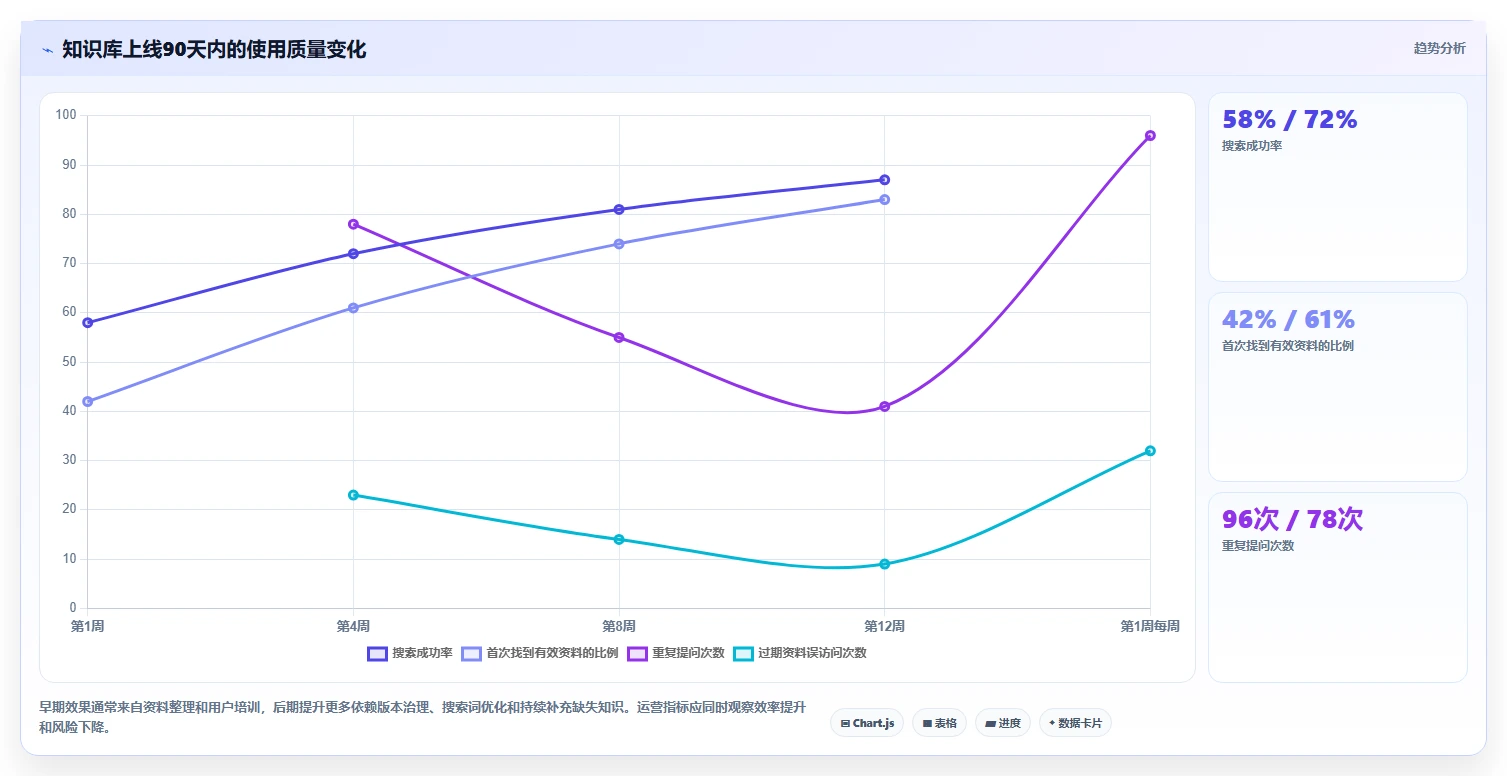Viewport: 1507px width, 776px height.
Task: Click the 60 y-axis label
Action: pos(69,312)
